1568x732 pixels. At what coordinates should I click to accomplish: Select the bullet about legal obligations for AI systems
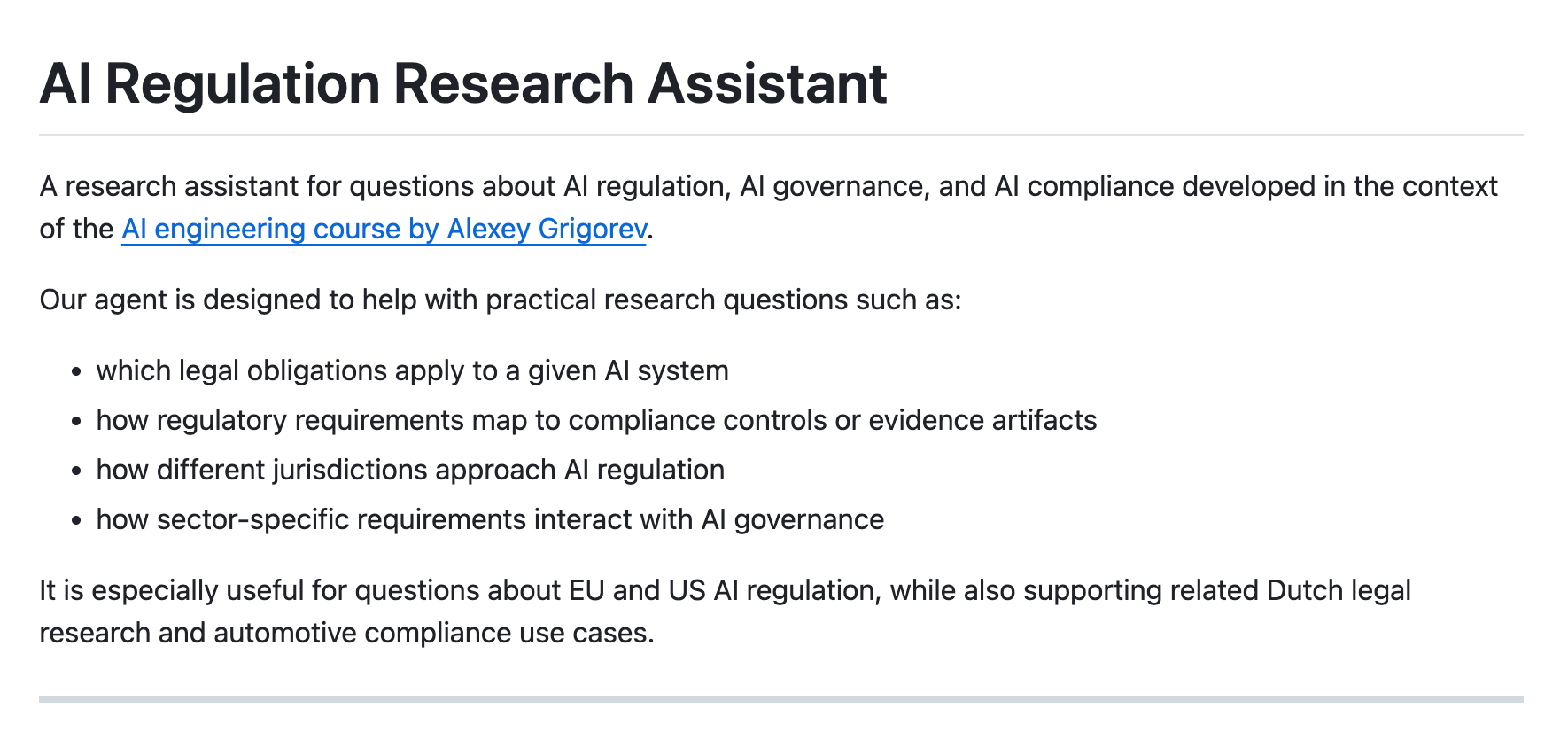412,370
